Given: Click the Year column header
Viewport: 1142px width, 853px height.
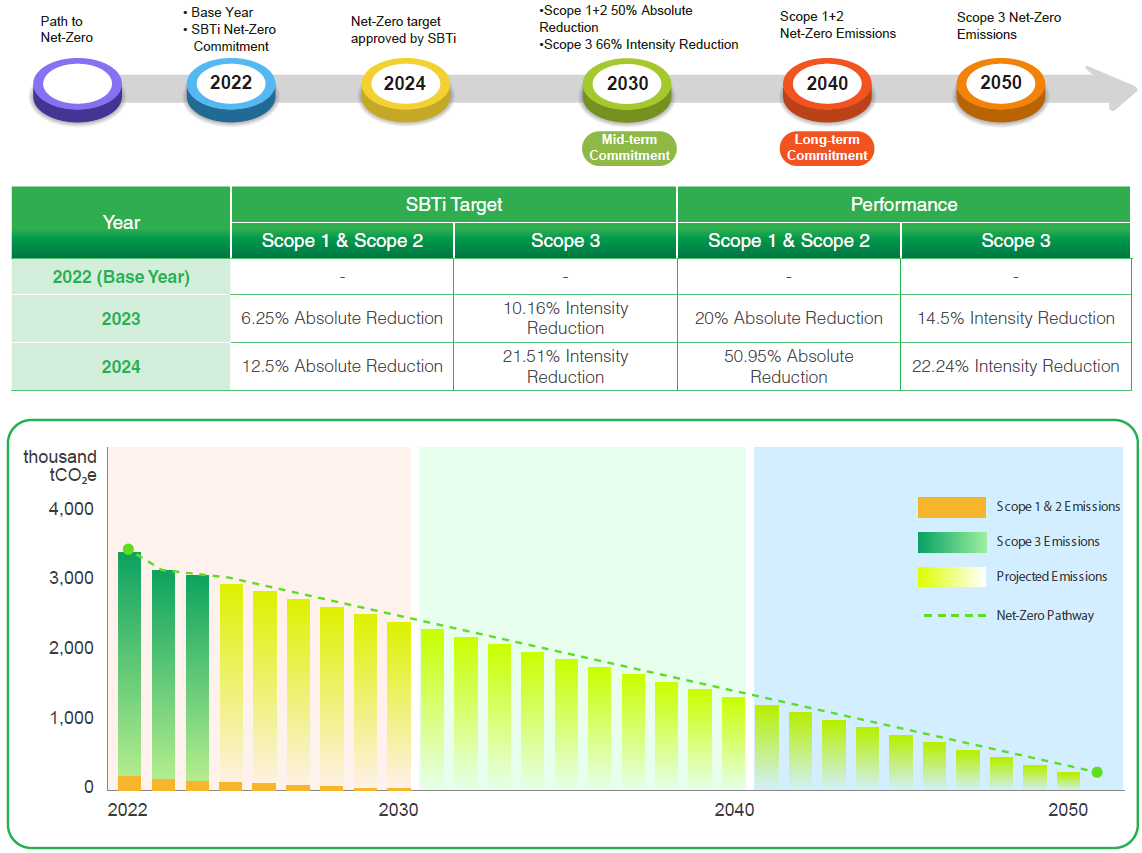Looking at the screenshot, I should click(121, 222).
